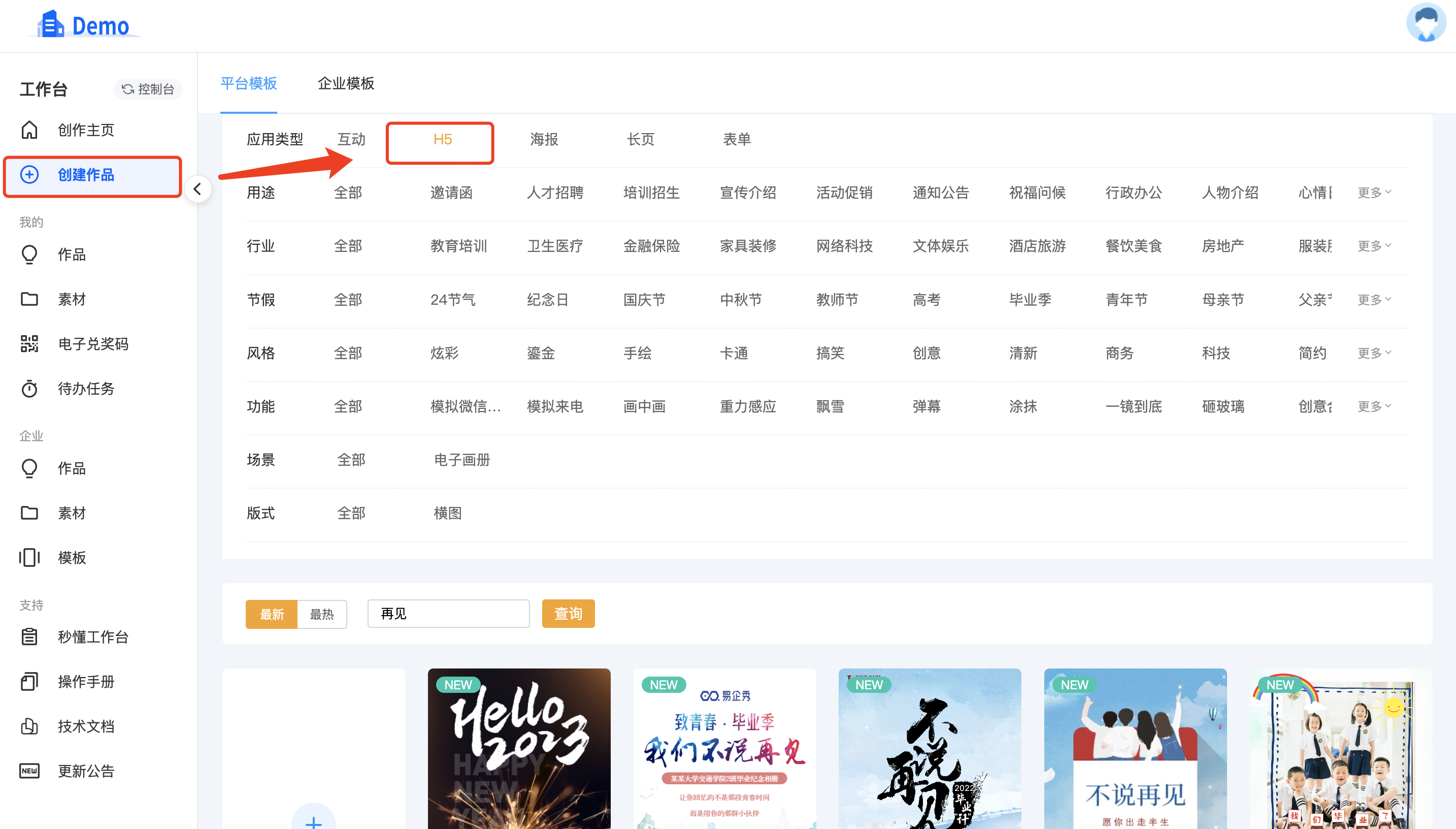1456x829 pixels.
Task: Filter 场景 by 电子画册
Action: pos(462,460)
